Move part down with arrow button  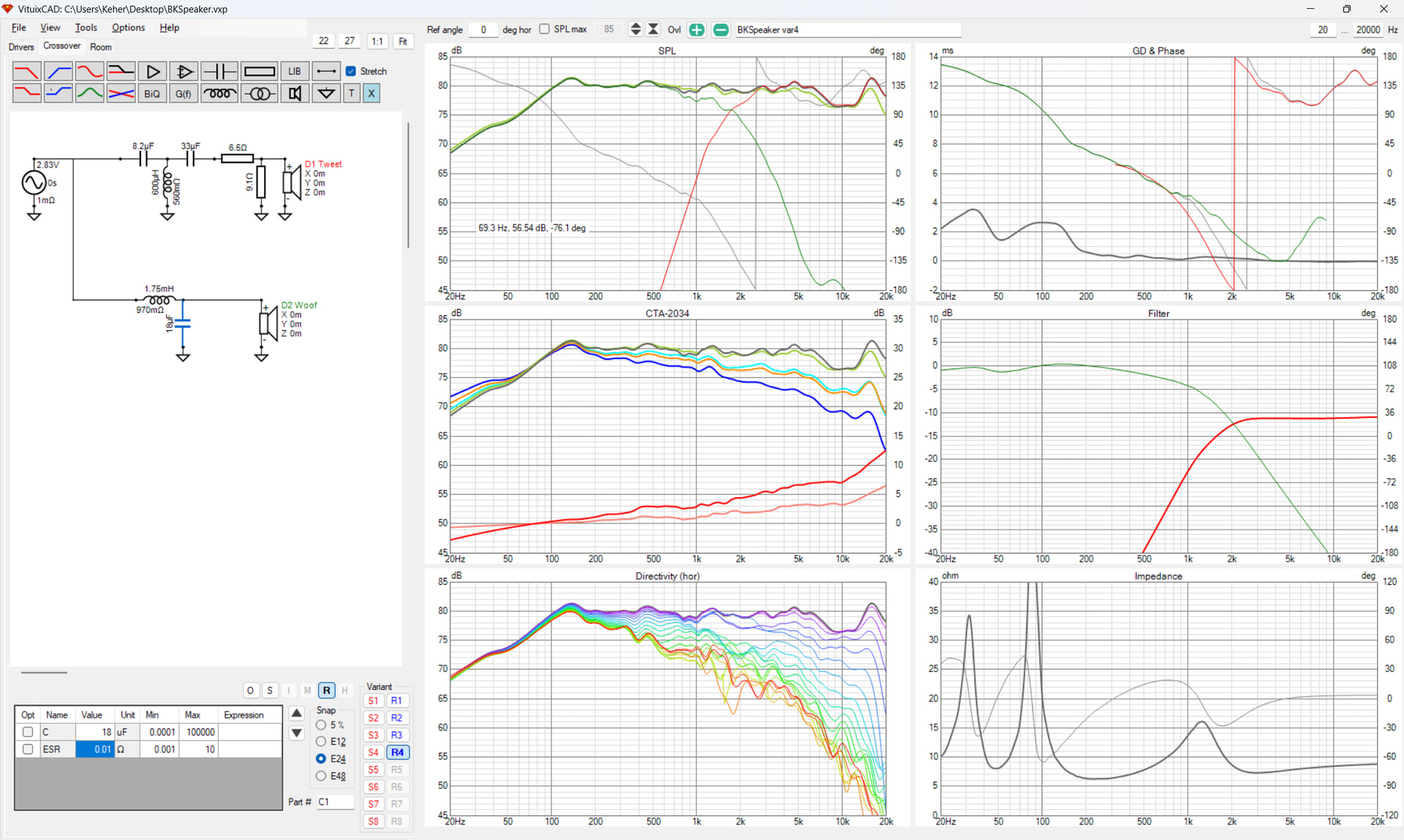pos(296,733)
